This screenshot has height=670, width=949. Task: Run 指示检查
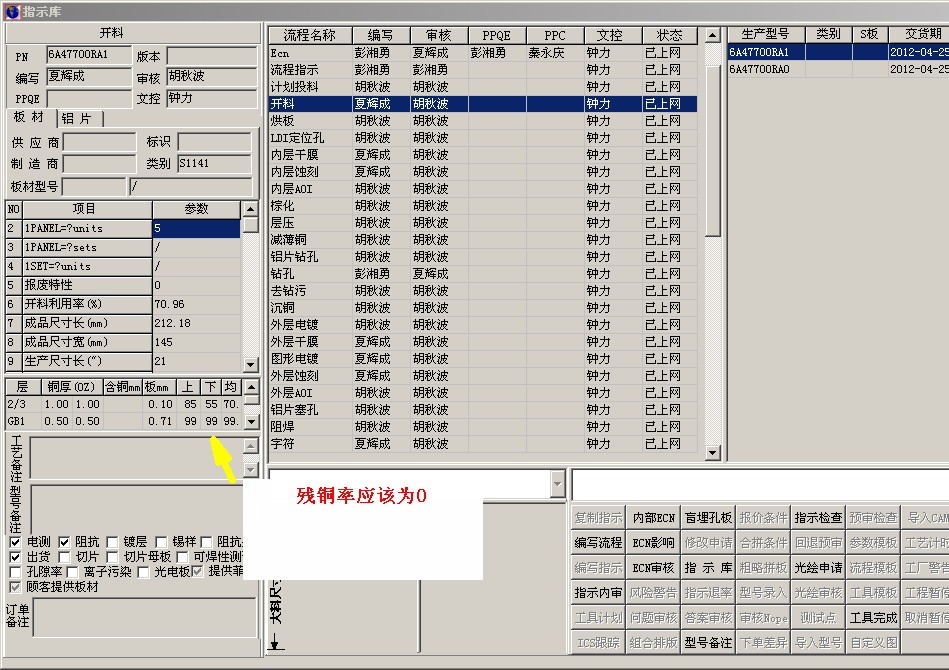coord(818,518)
